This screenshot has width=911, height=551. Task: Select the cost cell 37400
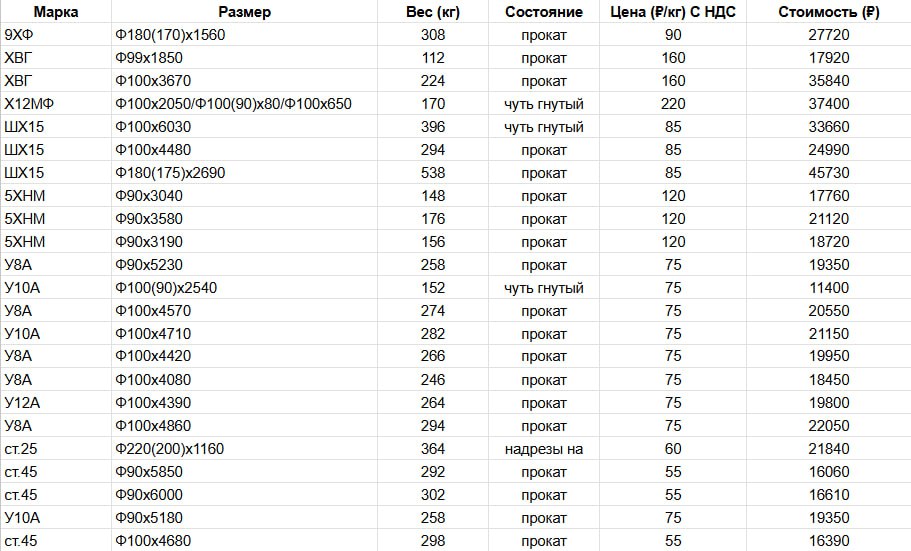[x=829, y=104]
